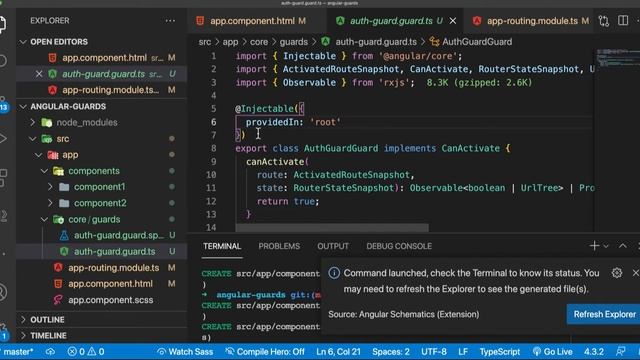This screenshot has height=360, width=640.
Task: Open Run and Debug view in activity bar
Action: pos(3,139)
